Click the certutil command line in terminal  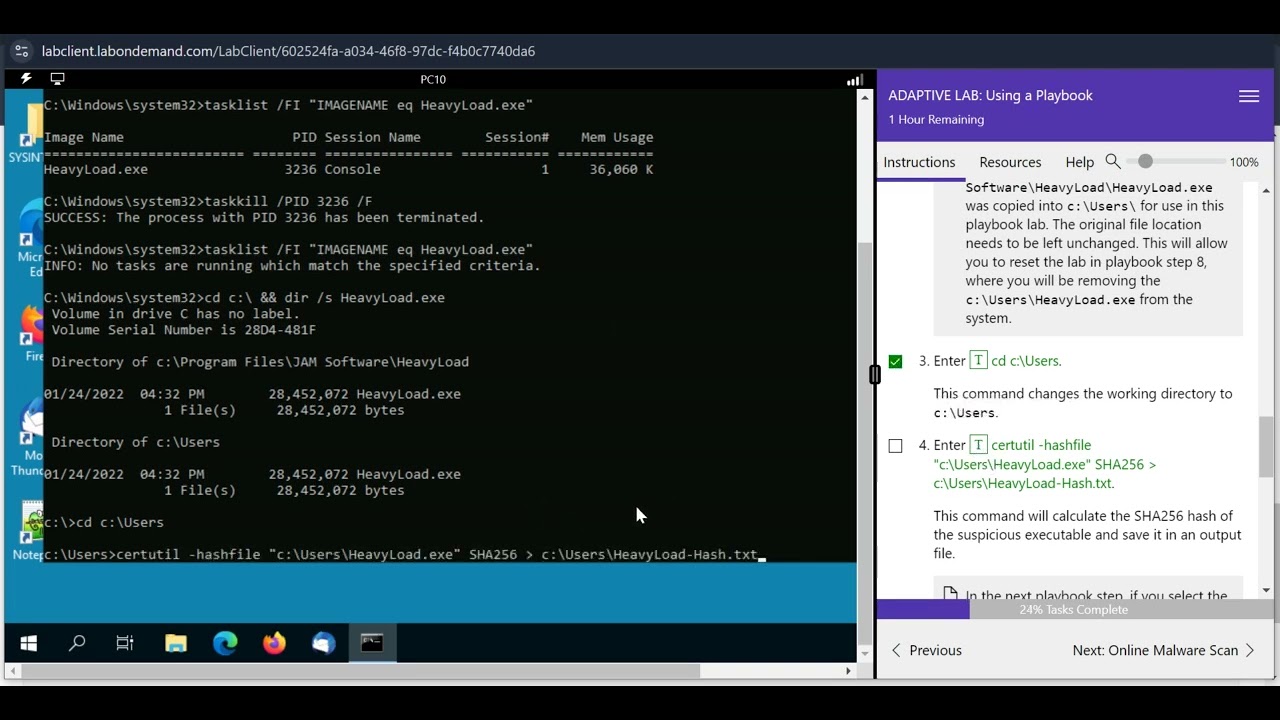click(x=404, y=554)
